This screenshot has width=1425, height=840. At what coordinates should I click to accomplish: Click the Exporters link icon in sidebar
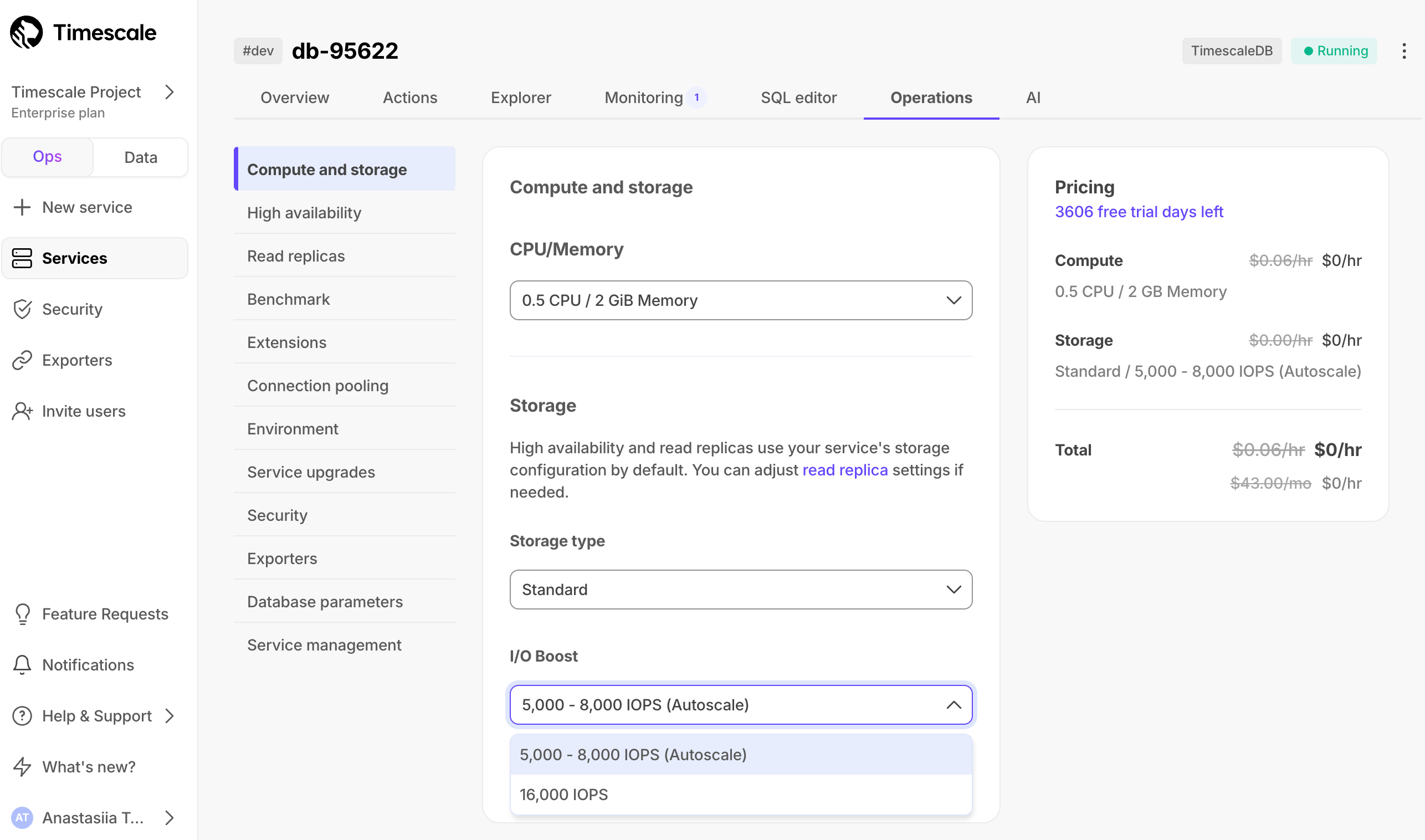(x=22, y=360)
